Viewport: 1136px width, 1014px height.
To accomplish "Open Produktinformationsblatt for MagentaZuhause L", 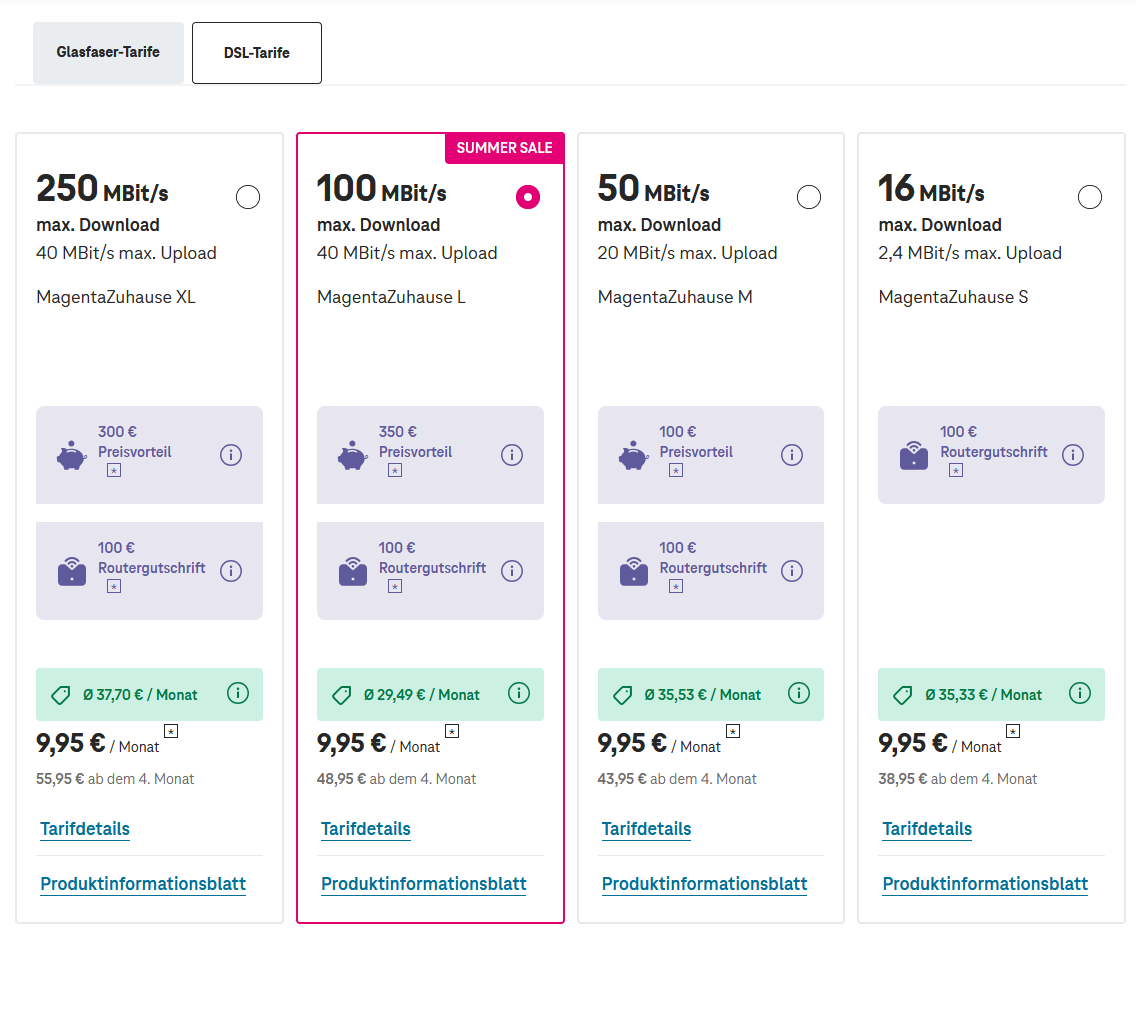I will click(x=424, y=884).
